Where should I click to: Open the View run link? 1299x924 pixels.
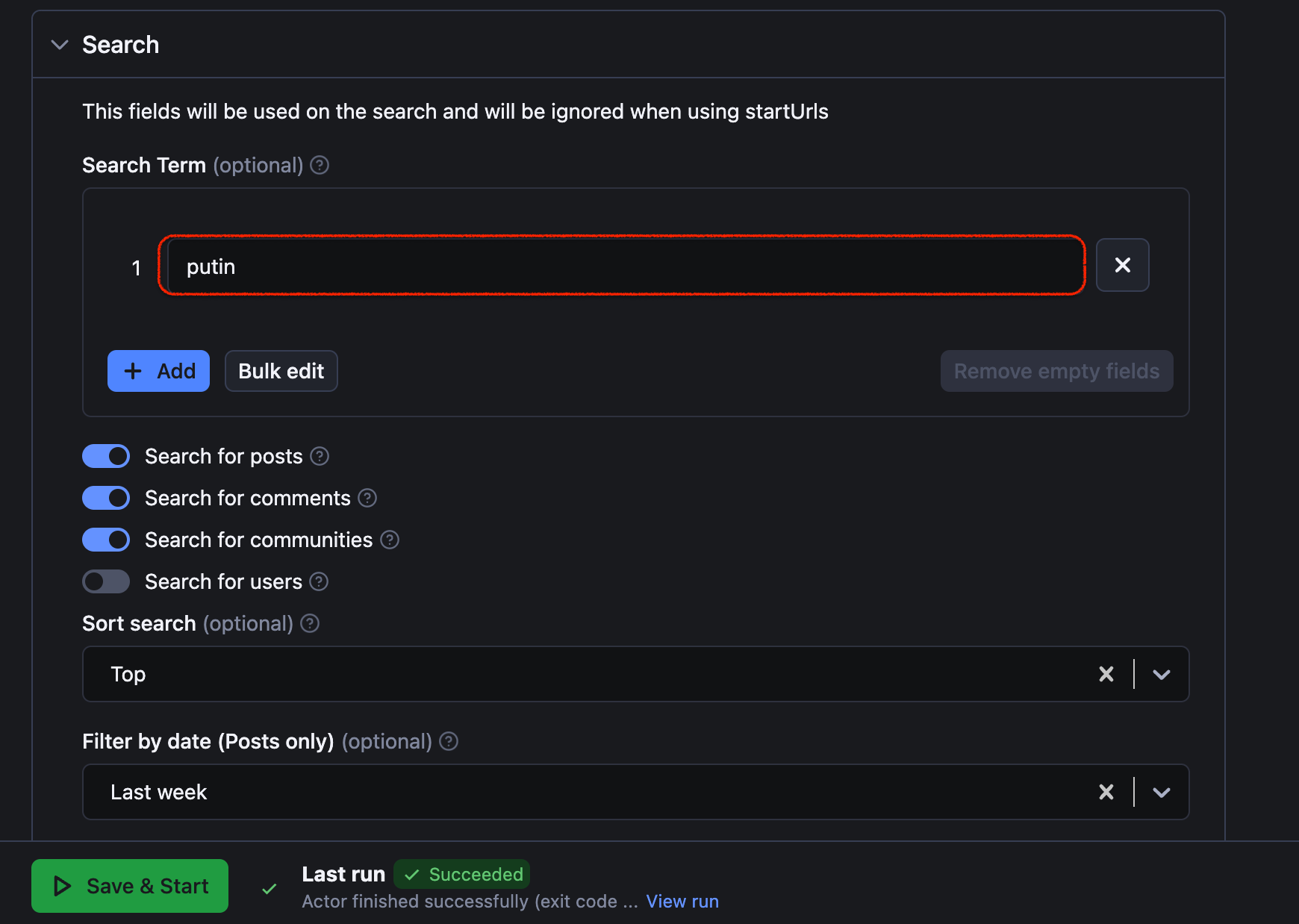point(682,901)
